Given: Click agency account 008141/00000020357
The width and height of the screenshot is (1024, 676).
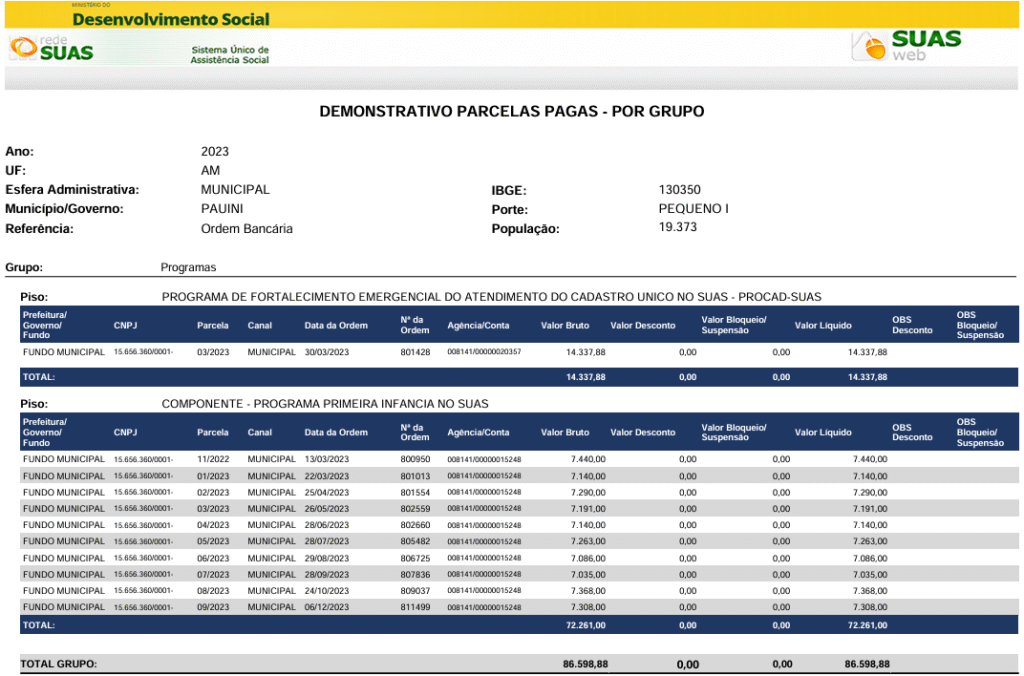Looking at the screenshot, I should [484, 353].
